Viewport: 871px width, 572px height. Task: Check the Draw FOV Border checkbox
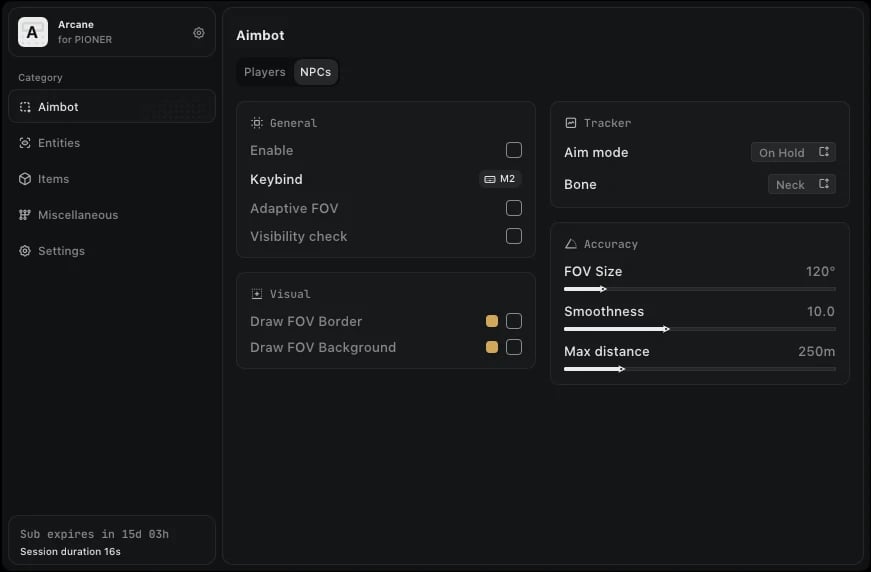click(x=514, y=321)
